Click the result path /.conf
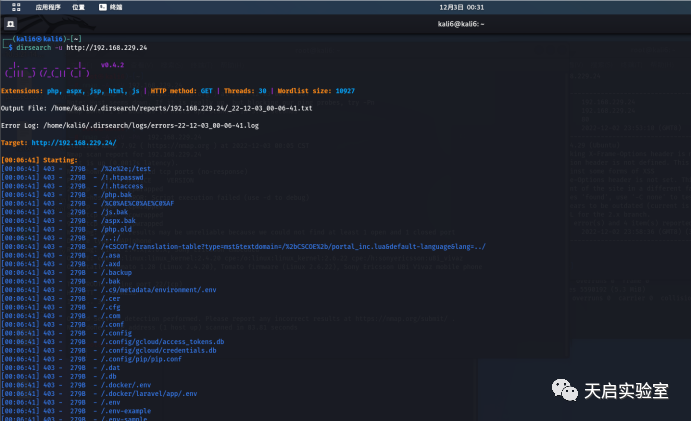Screen dimensions: 692x422 (113, 324)
